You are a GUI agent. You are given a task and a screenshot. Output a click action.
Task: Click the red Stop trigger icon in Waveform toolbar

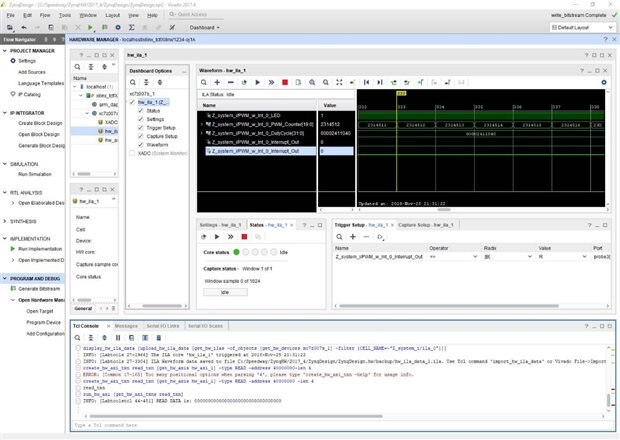(285, 82)
